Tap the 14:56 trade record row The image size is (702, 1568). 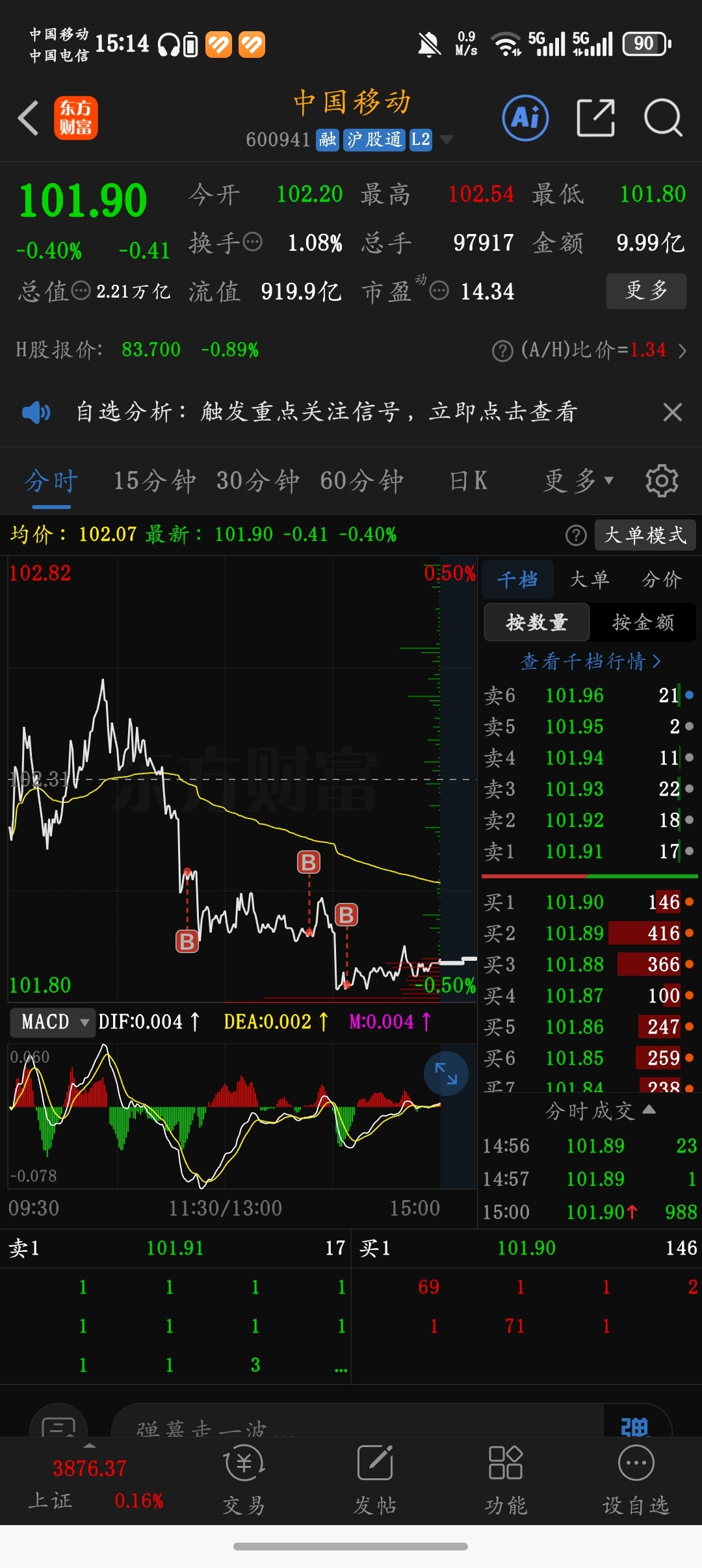tap(589, 1146)
